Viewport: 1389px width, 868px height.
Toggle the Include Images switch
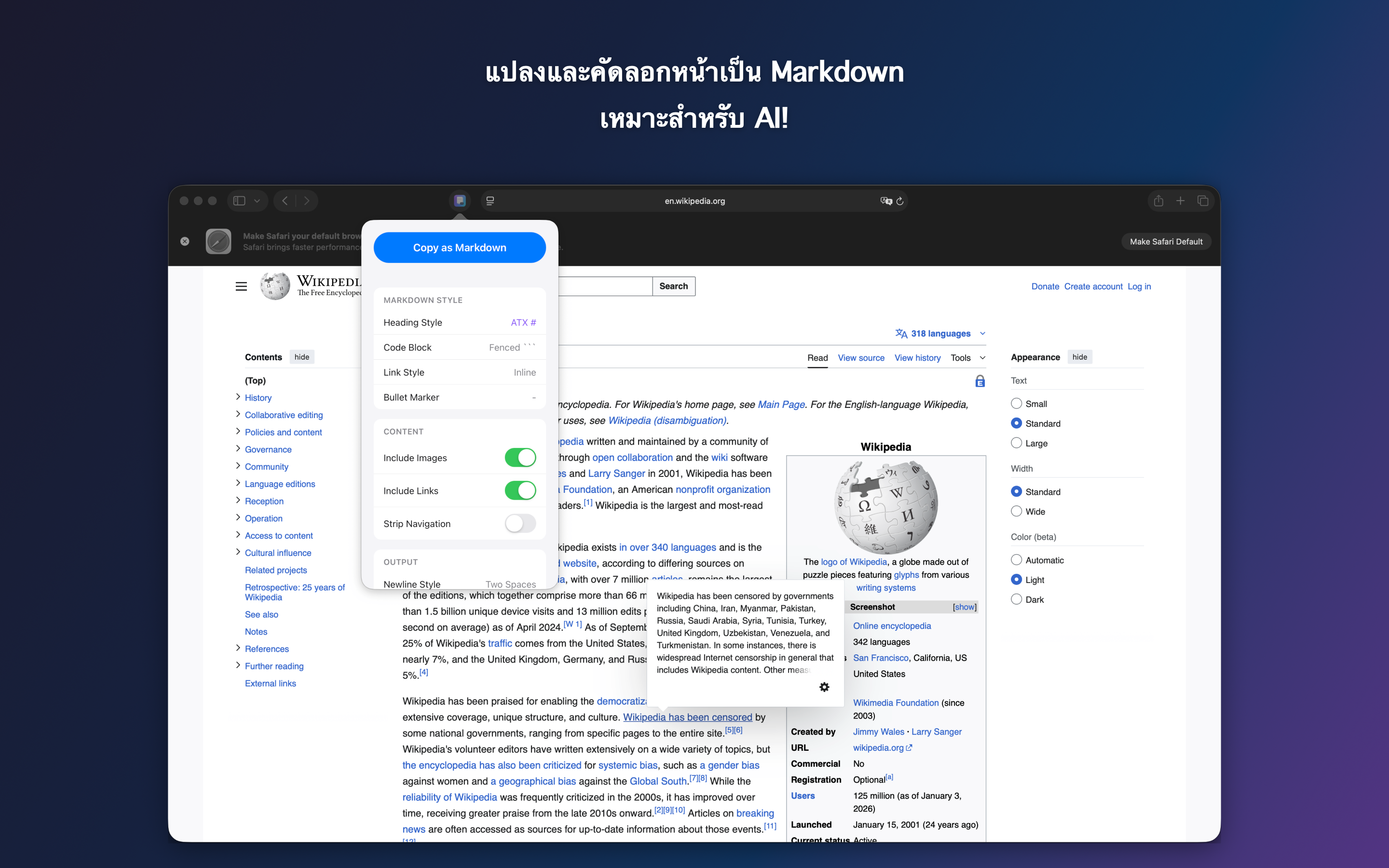(520, 458)
